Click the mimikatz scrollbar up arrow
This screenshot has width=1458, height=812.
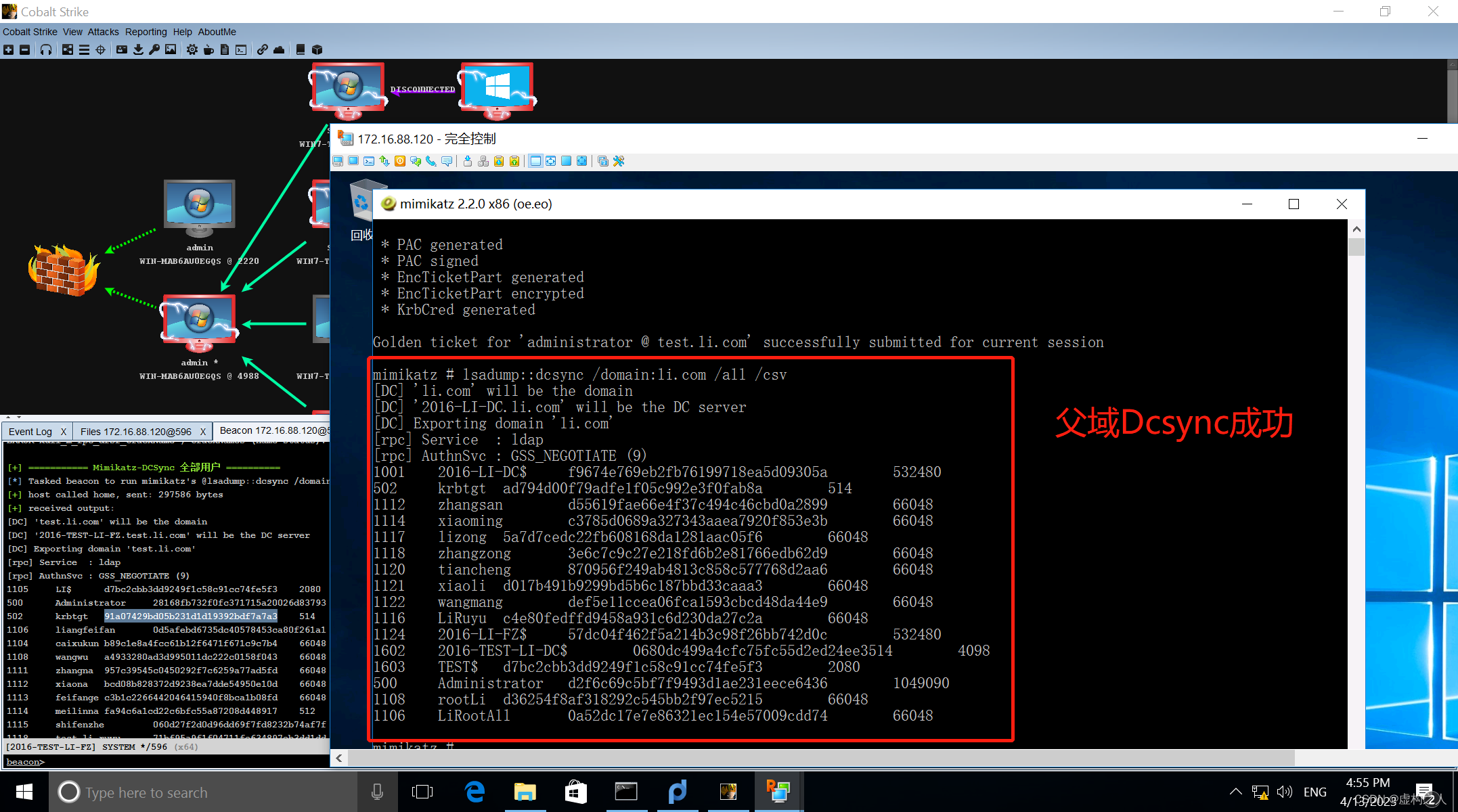(x=1356, y=229)
